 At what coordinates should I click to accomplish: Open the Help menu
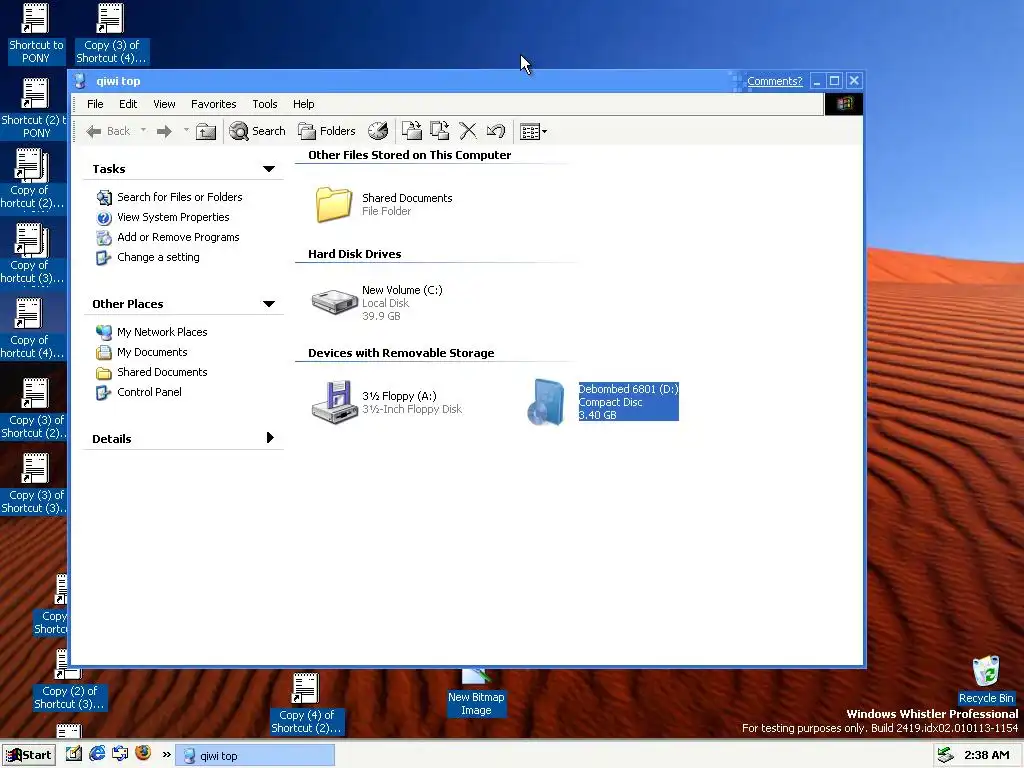[303, 104]
